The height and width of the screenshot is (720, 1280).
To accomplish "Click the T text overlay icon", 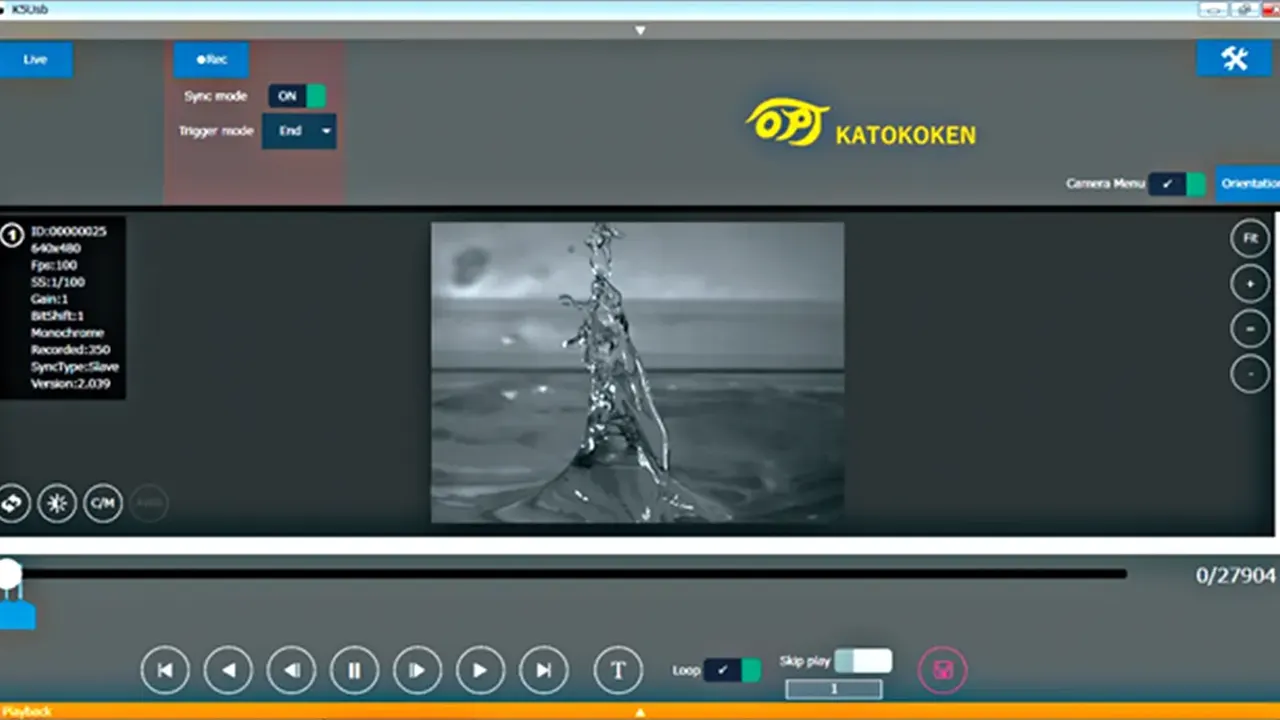I will (x=618, y=670).
